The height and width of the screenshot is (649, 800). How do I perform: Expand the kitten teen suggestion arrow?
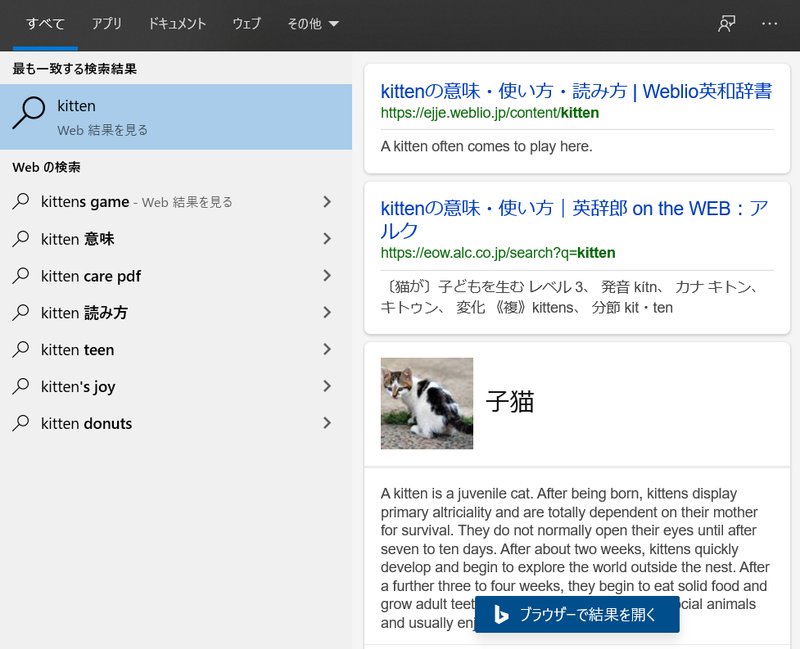click(x=327, y=350)
